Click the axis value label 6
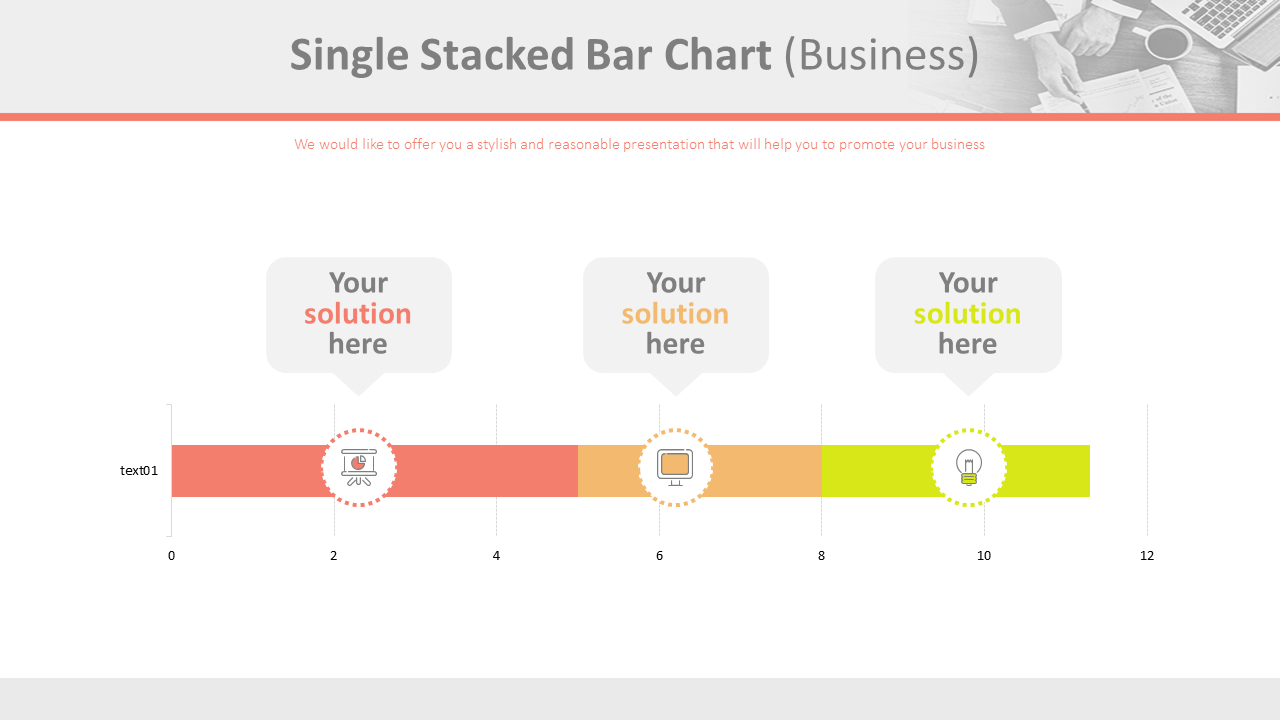 (659, 556)
